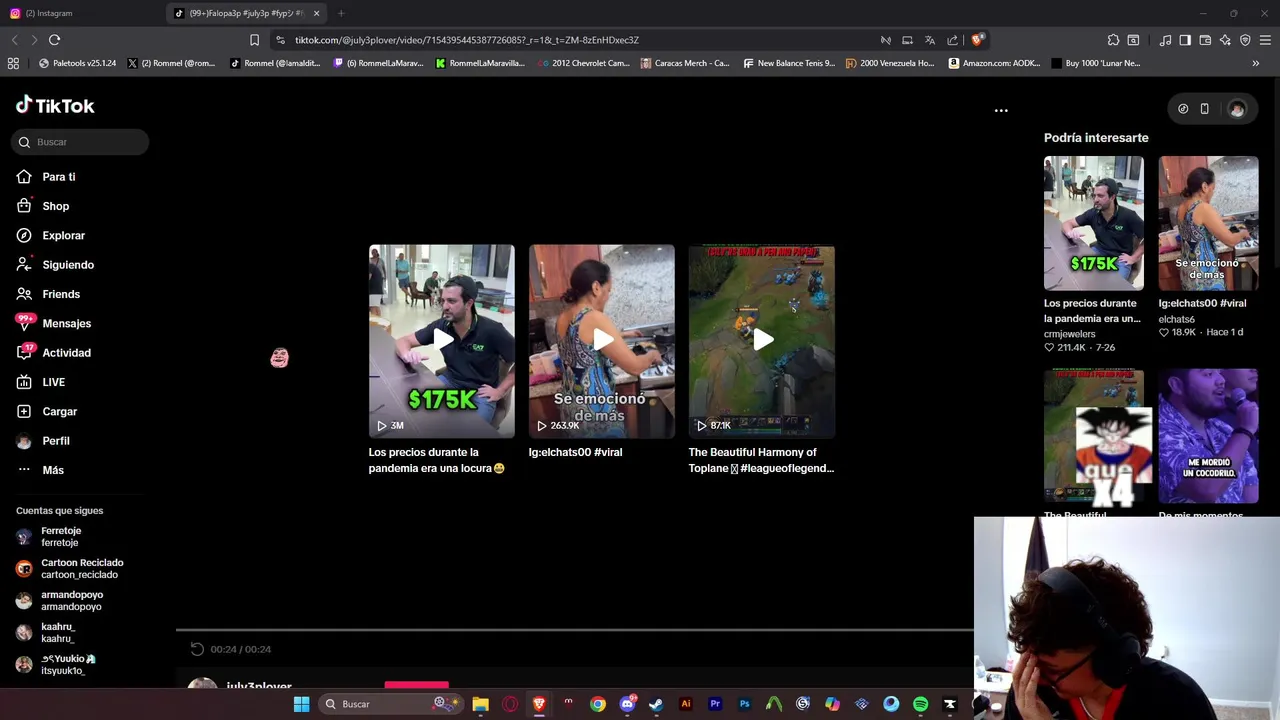Click the share page icon in address bar

click(952, 40)
